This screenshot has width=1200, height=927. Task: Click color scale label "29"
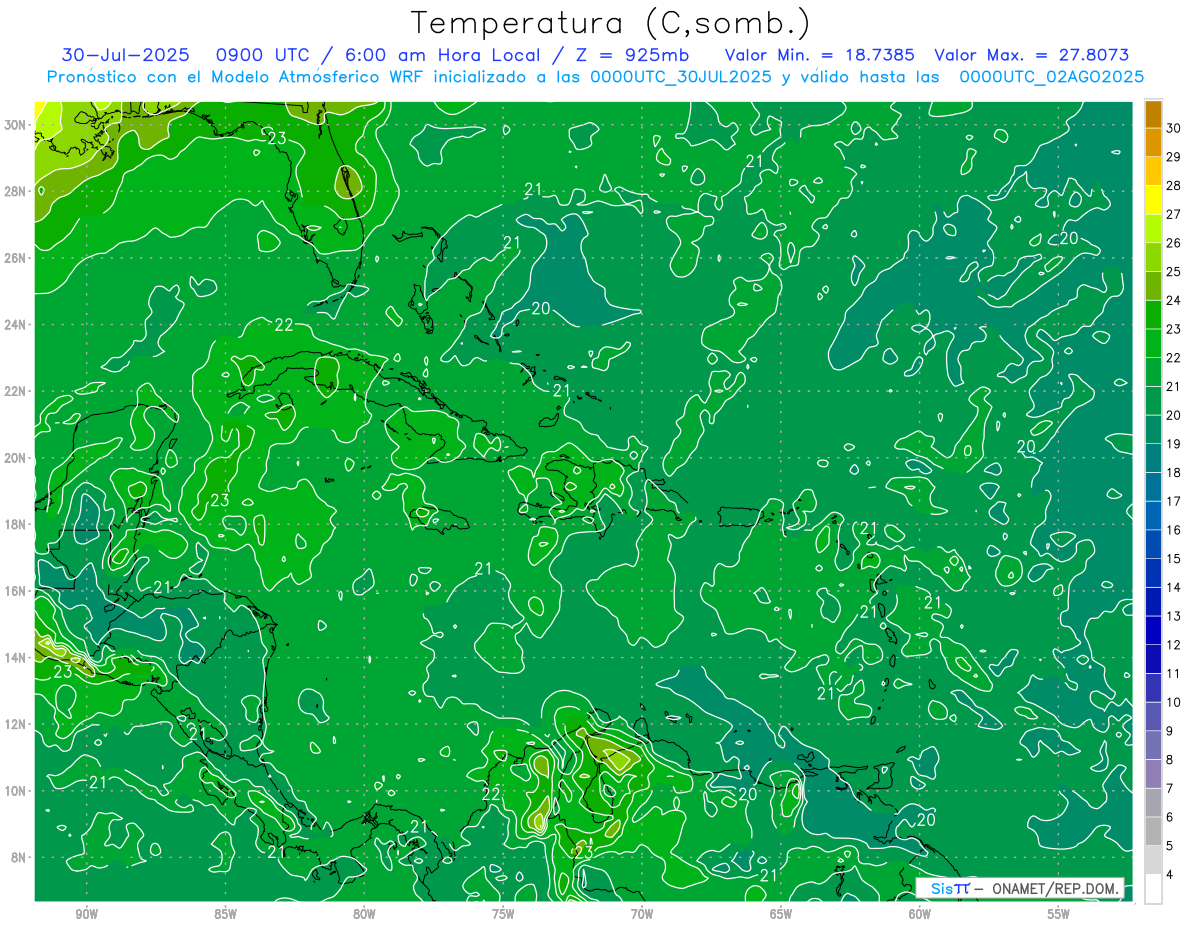pos(1174,157)
